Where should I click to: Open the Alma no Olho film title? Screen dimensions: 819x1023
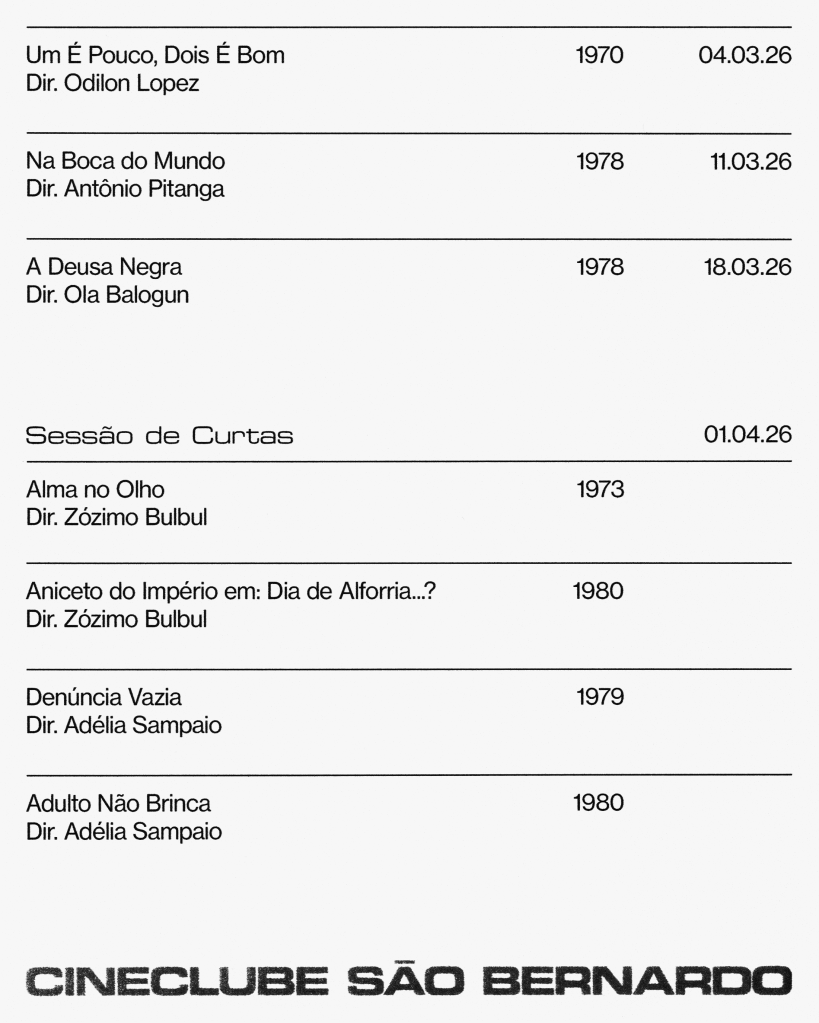[95, 490]
